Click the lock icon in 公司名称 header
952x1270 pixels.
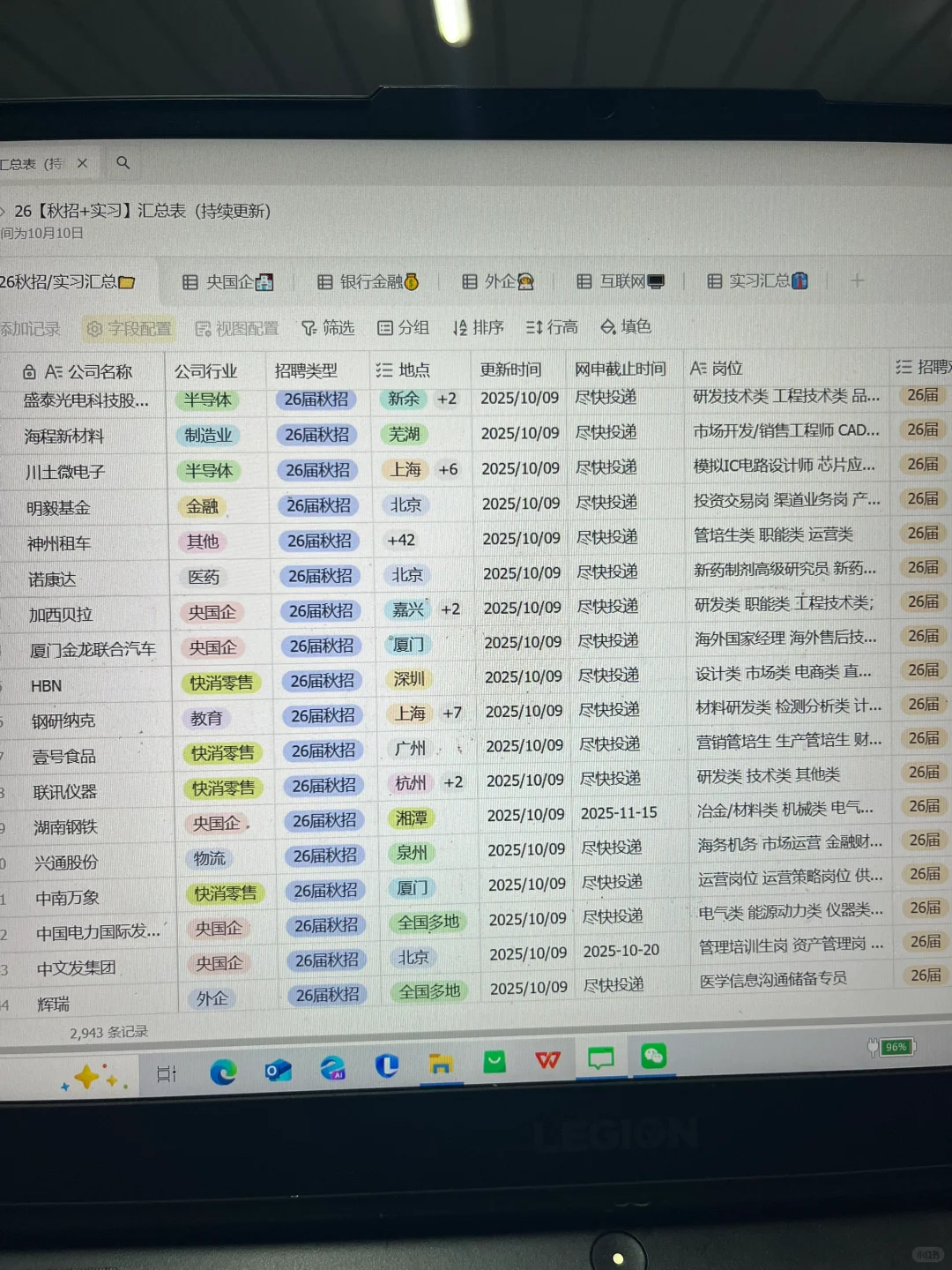[29, 372]
